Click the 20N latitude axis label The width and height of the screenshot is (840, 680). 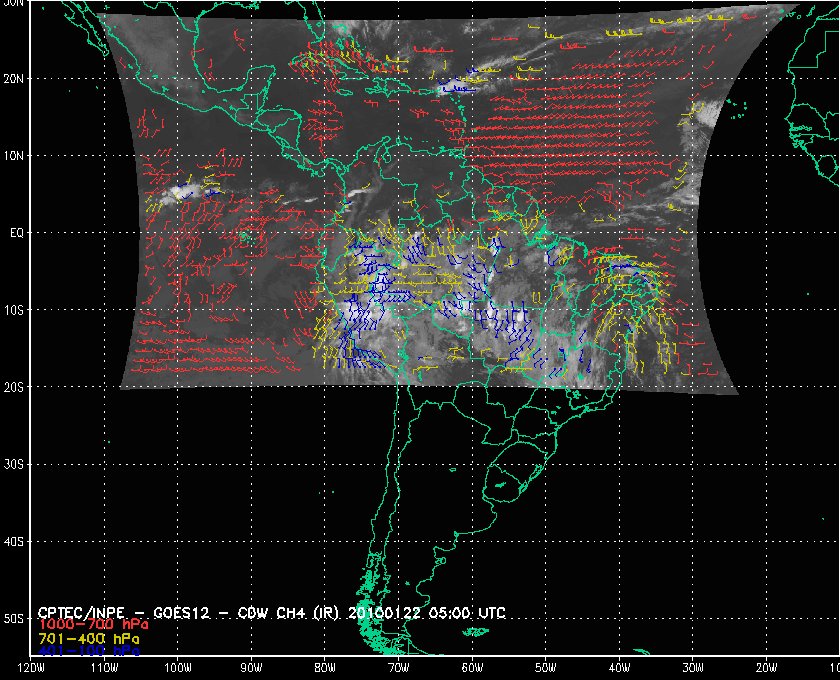tap(13, 78)
